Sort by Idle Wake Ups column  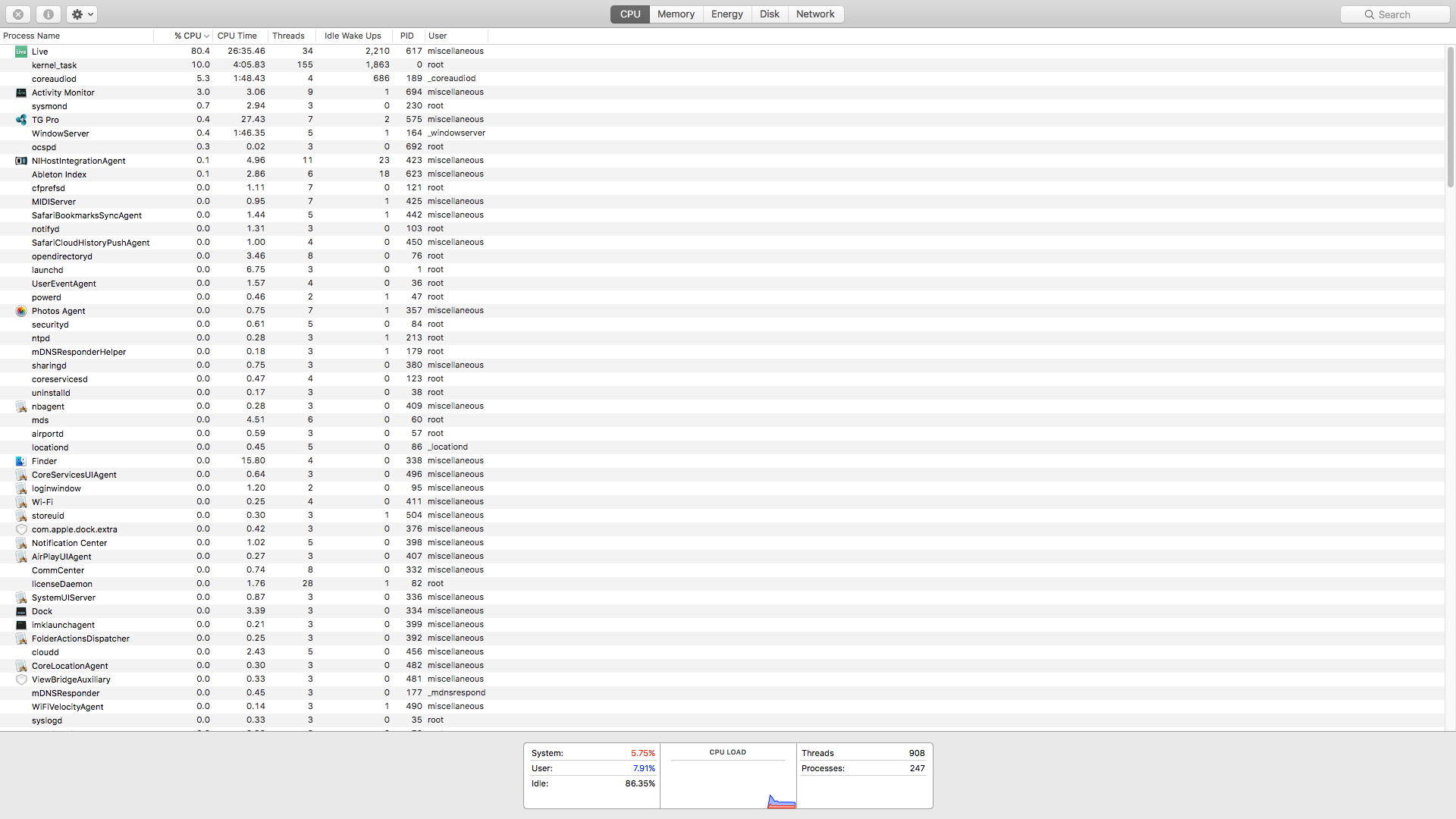353,36
